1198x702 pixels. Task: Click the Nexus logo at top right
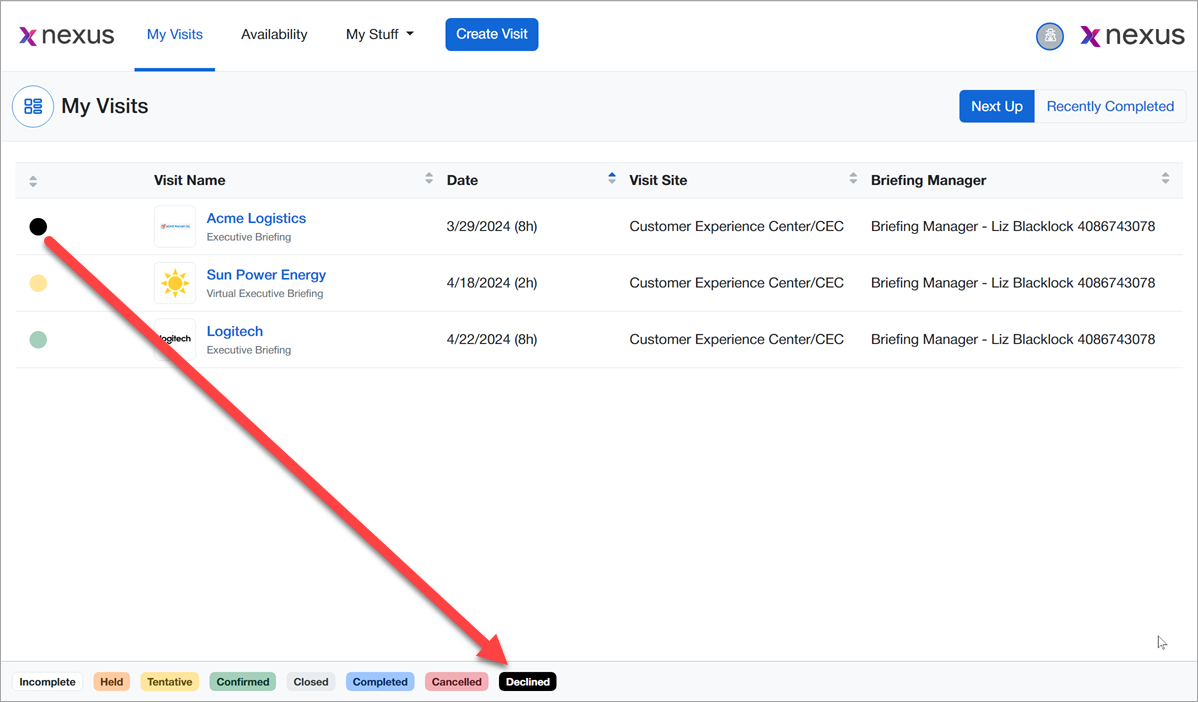[x=1132, y=35]
